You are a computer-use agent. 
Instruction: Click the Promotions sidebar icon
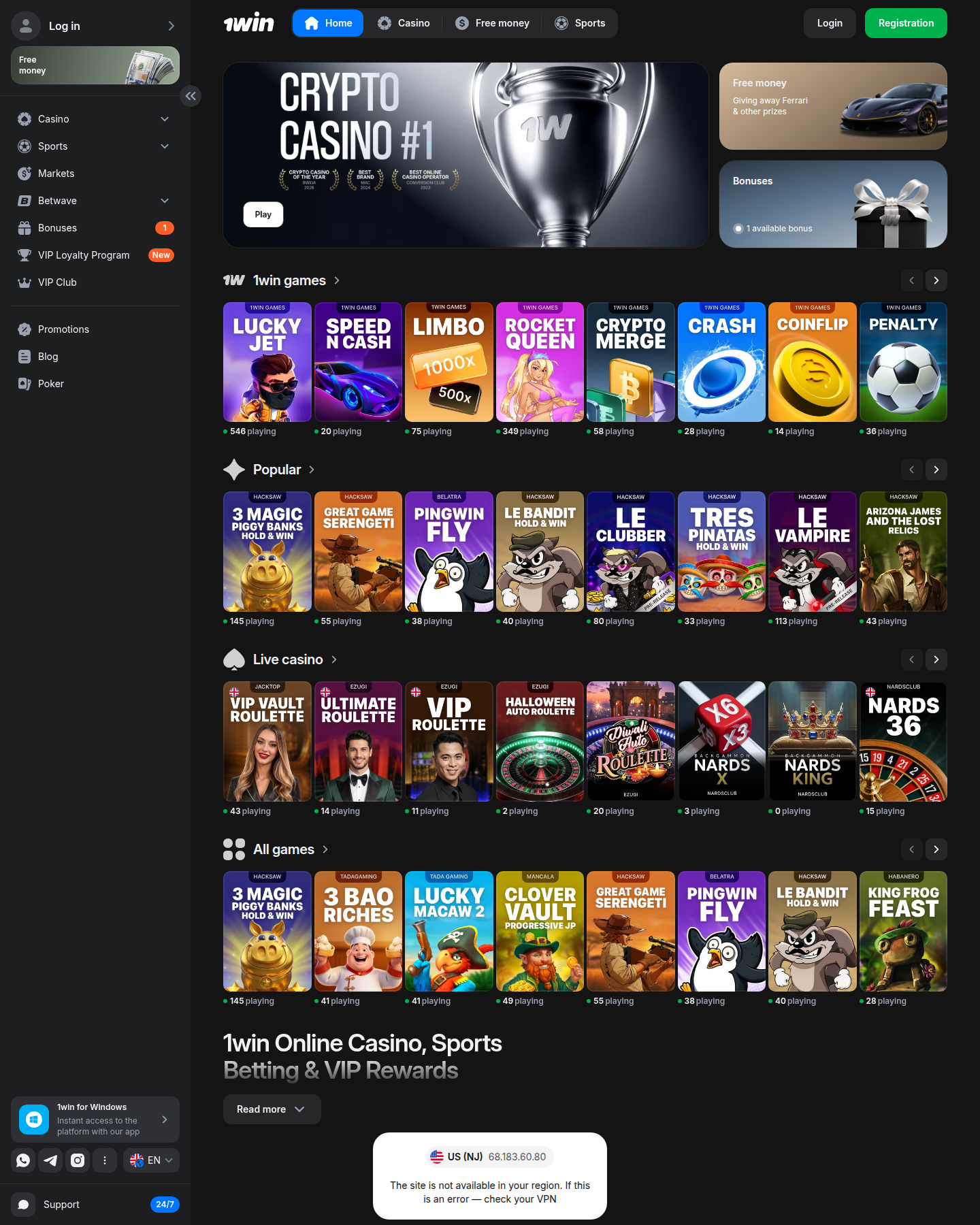pos(24,329)
